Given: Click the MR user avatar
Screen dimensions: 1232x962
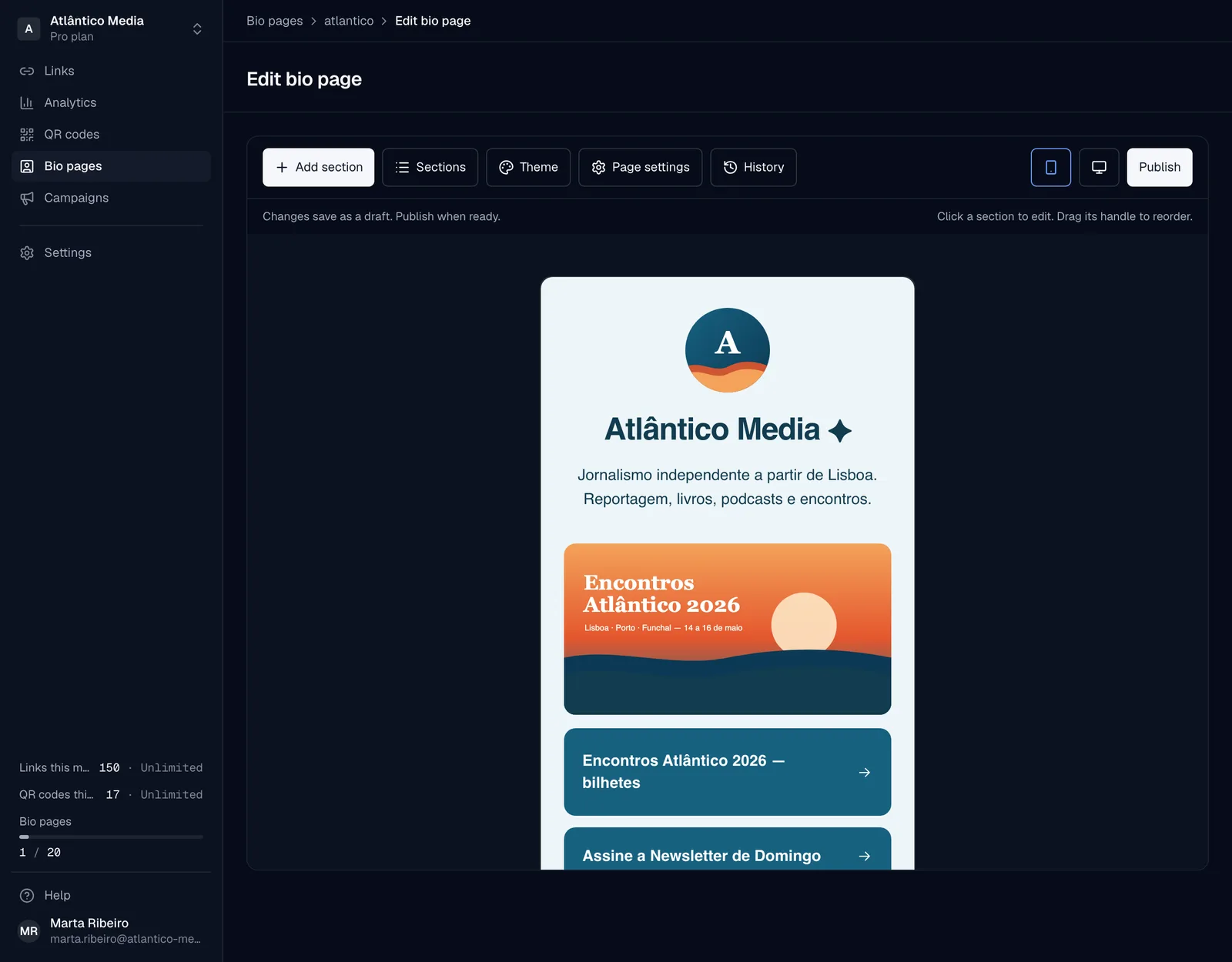Looking at the screenshot, I should tap(28, 931).
